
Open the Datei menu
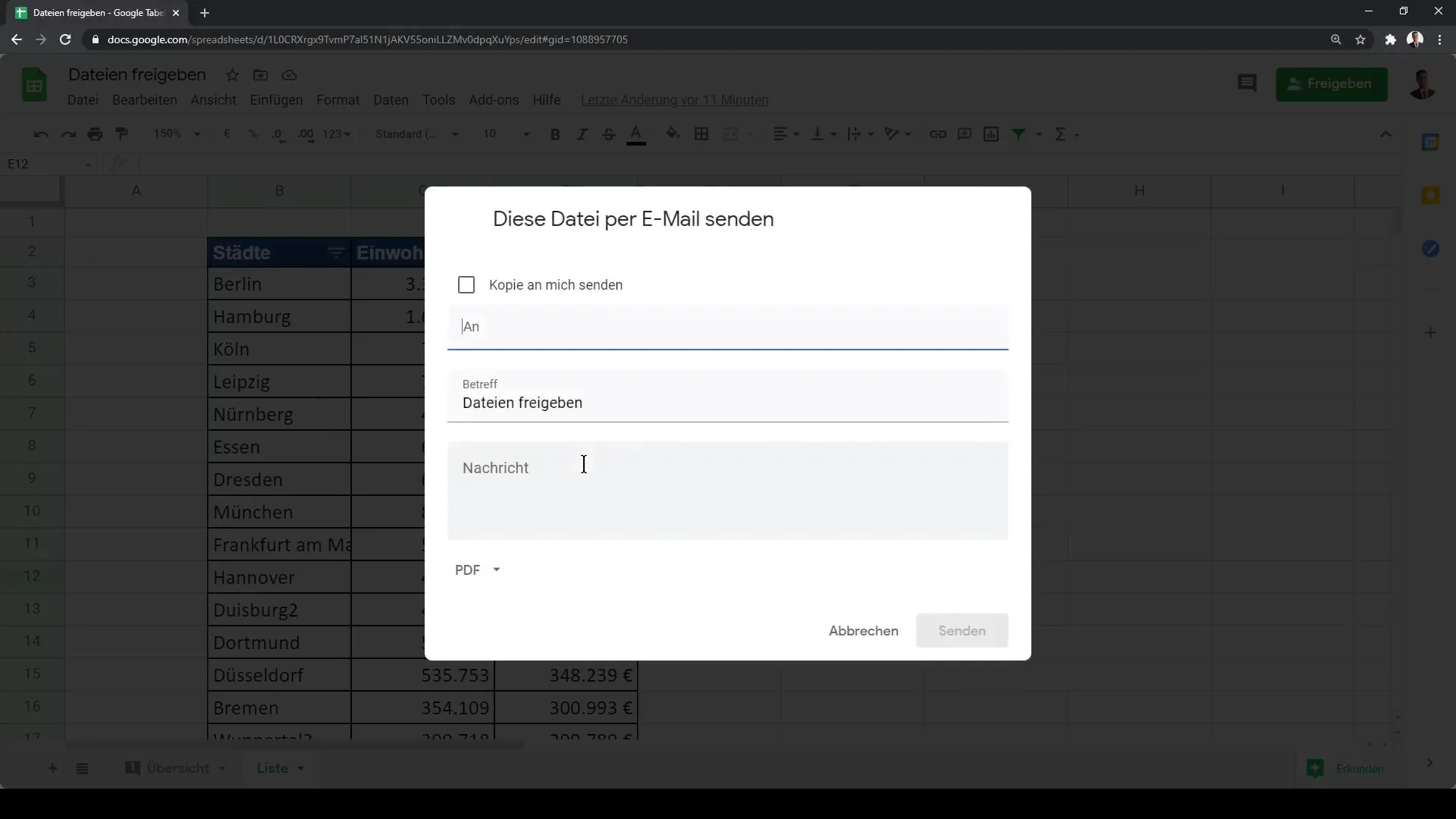83,100
